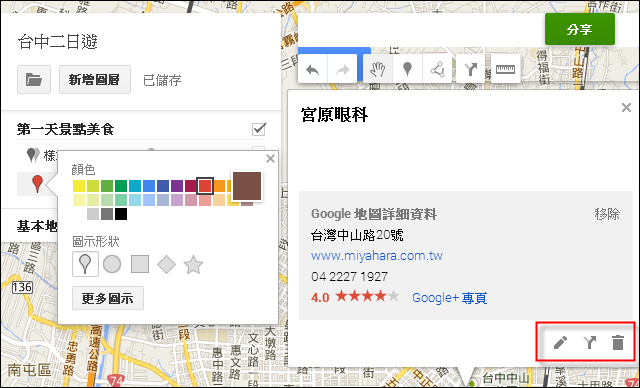Pick the bright teal cyan swatch
Screen dimensions: 640x388
135,186
